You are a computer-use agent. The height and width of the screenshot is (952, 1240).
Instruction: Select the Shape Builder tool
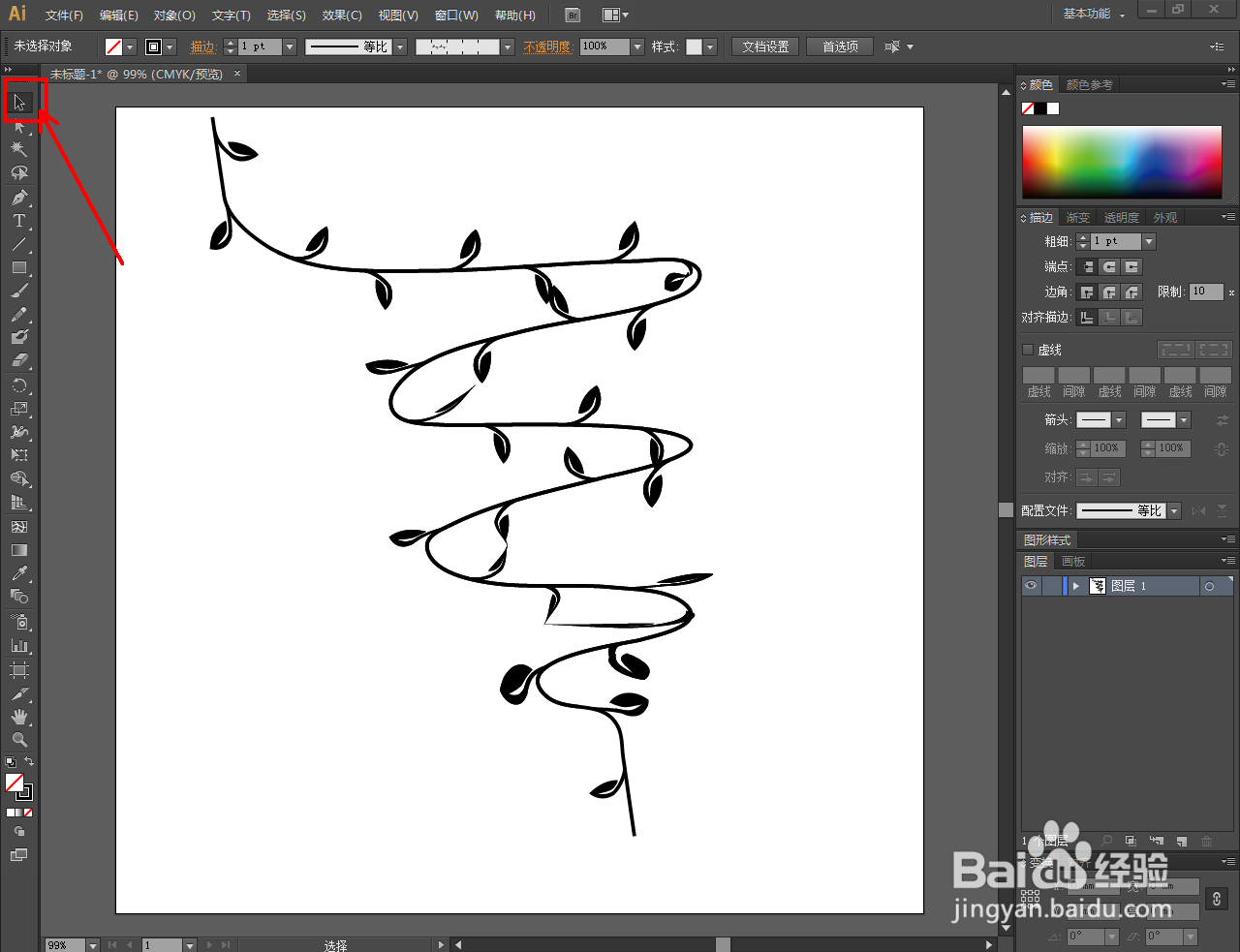click(x=19, y=478)
